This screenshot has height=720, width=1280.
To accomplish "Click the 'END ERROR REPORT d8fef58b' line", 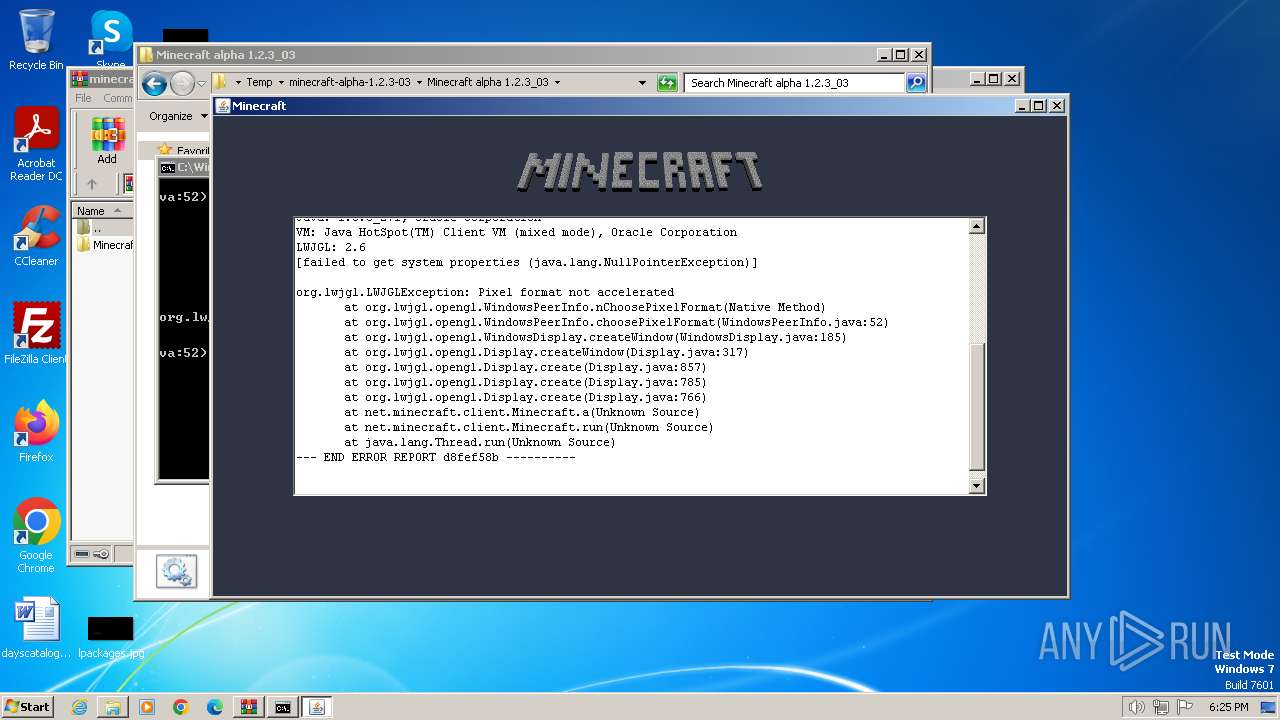I will pyautogui.click(x=436, y=457).
